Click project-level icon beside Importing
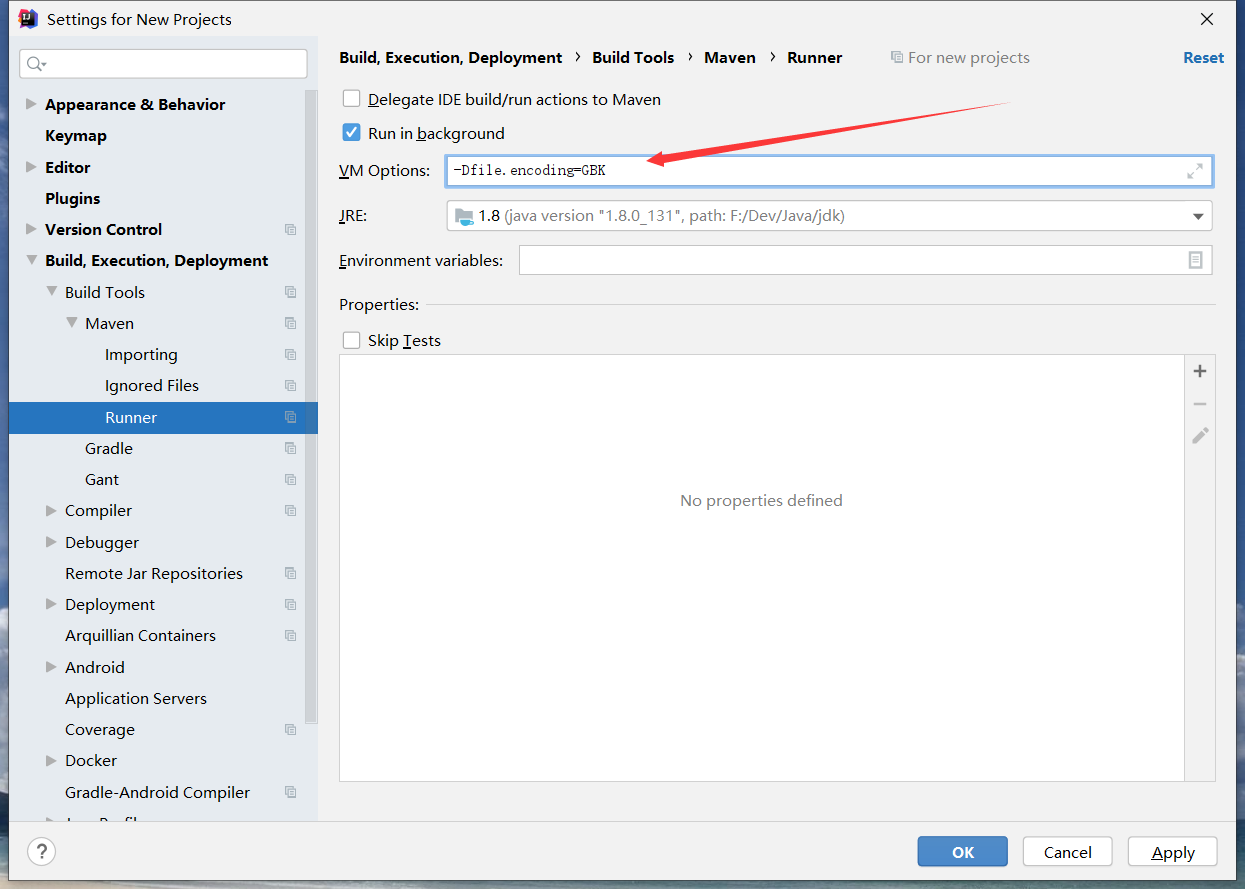Screen dimensions: 1245x889 pos(290,355)
